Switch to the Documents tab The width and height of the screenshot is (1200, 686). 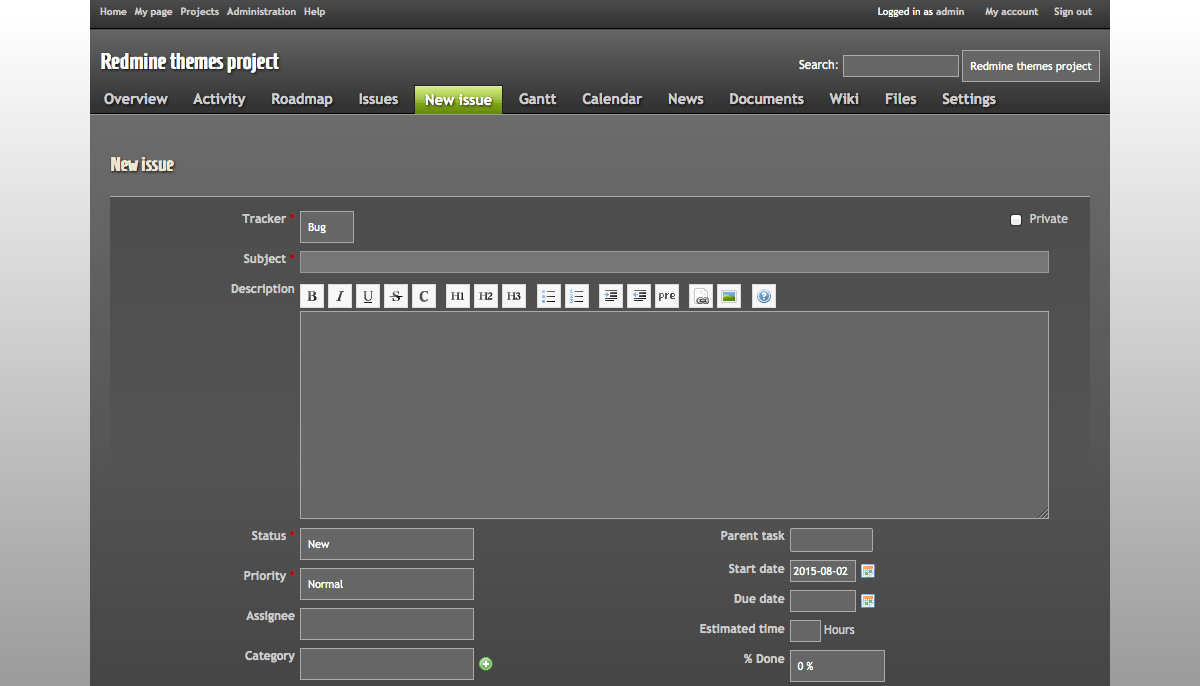pos(767,99)
